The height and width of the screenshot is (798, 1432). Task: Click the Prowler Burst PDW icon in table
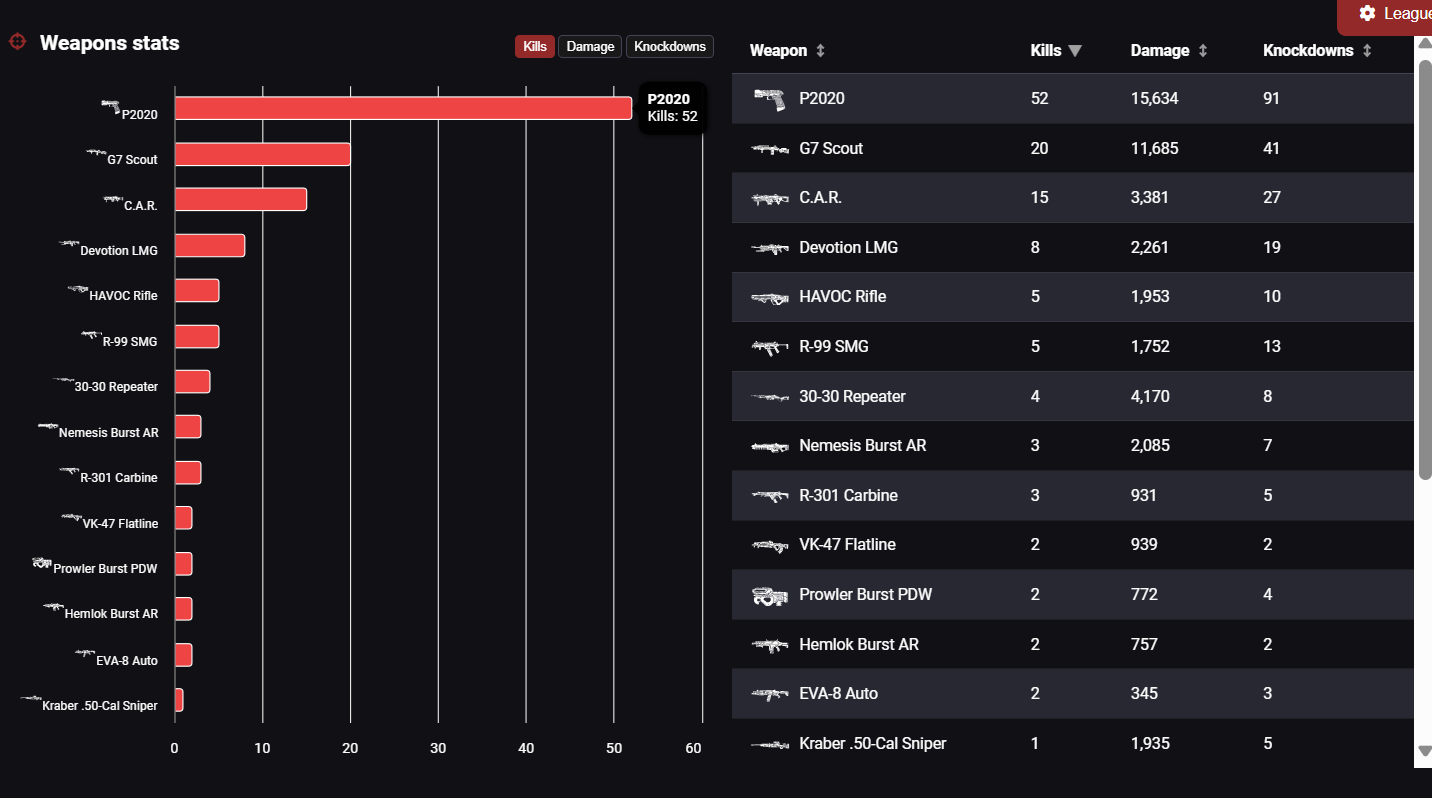[x=769, y=595]
